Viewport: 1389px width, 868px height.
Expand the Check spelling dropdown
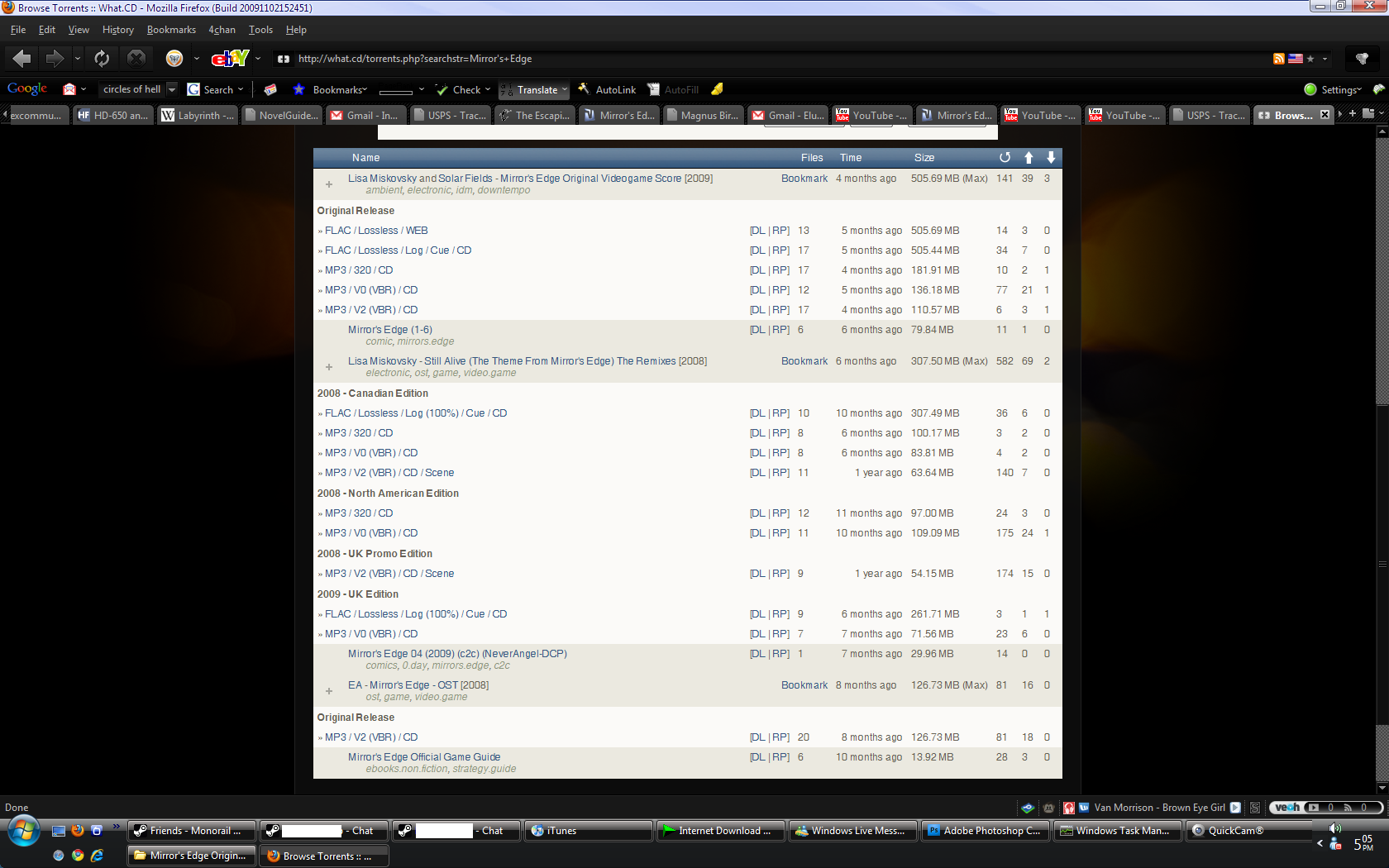coord(488,89)
